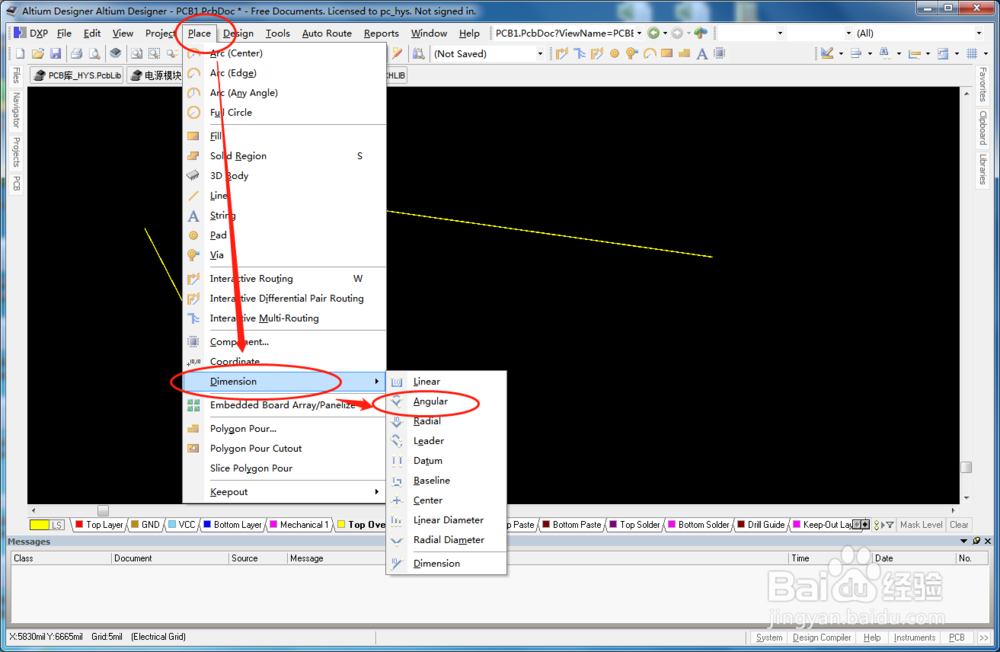Click the Polygon Pour toolbar icon
Viewport: 1000px width, 652px height.
(684, 54)
